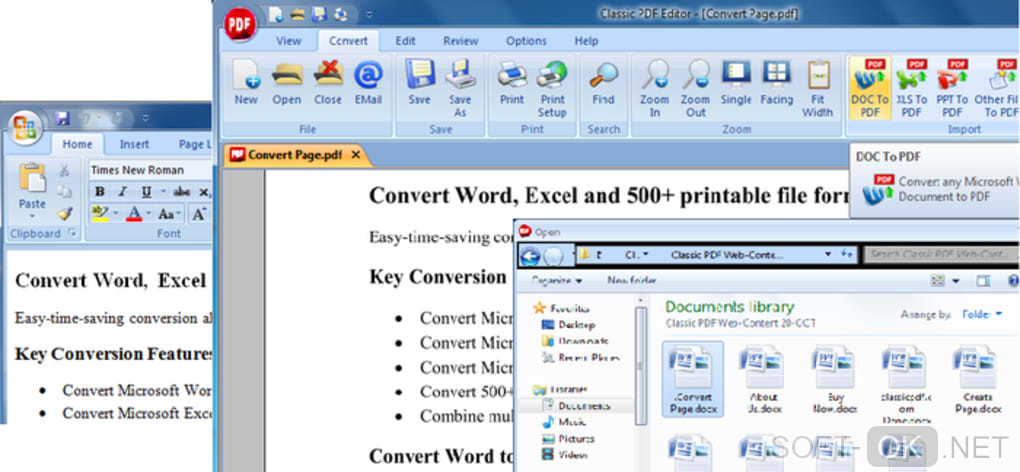1020x472 pixels.
Task: Click the EMail icon in File group
Action: point(368,82)
